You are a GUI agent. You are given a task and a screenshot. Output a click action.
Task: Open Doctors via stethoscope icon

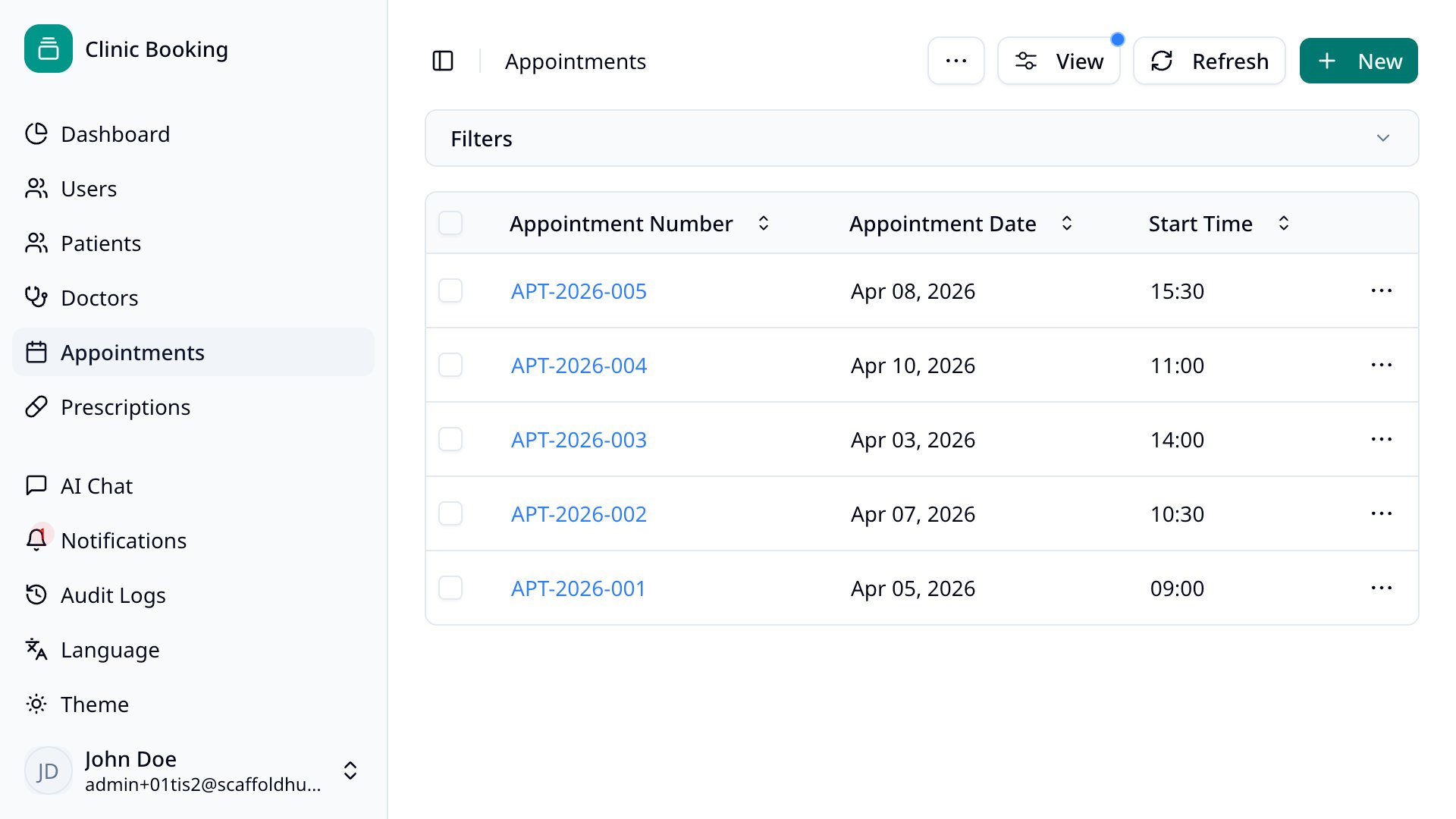tap(36, 297)
